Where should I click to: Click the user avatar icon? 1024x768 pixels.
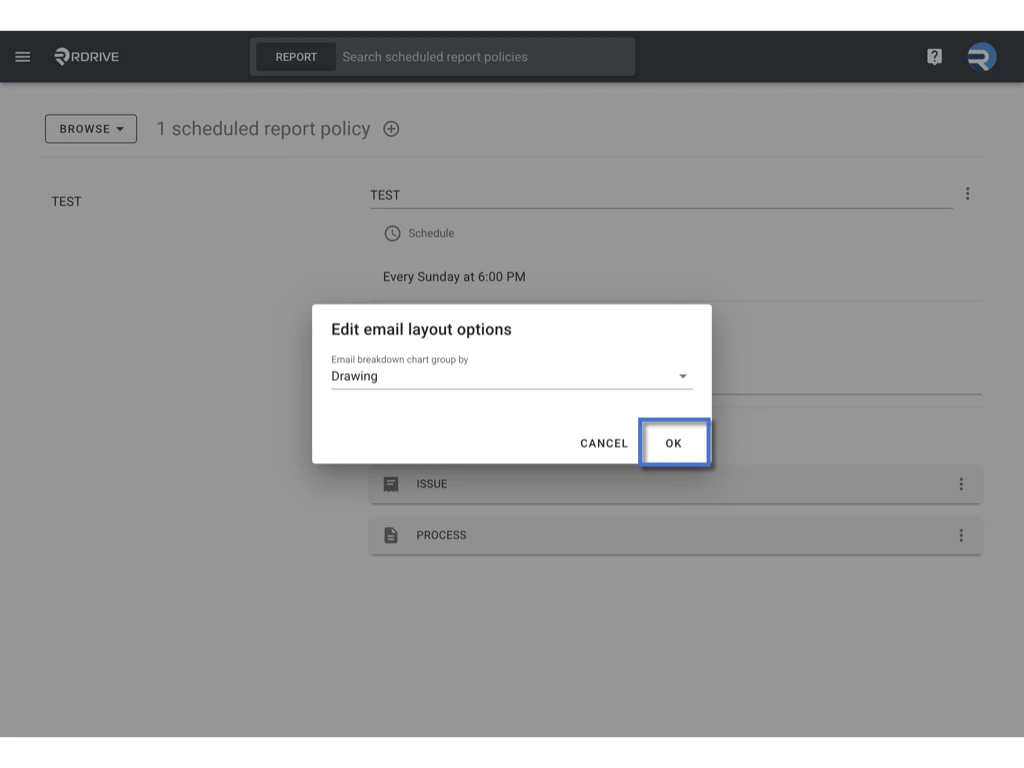pyautogui.click(x=981, y=56)
